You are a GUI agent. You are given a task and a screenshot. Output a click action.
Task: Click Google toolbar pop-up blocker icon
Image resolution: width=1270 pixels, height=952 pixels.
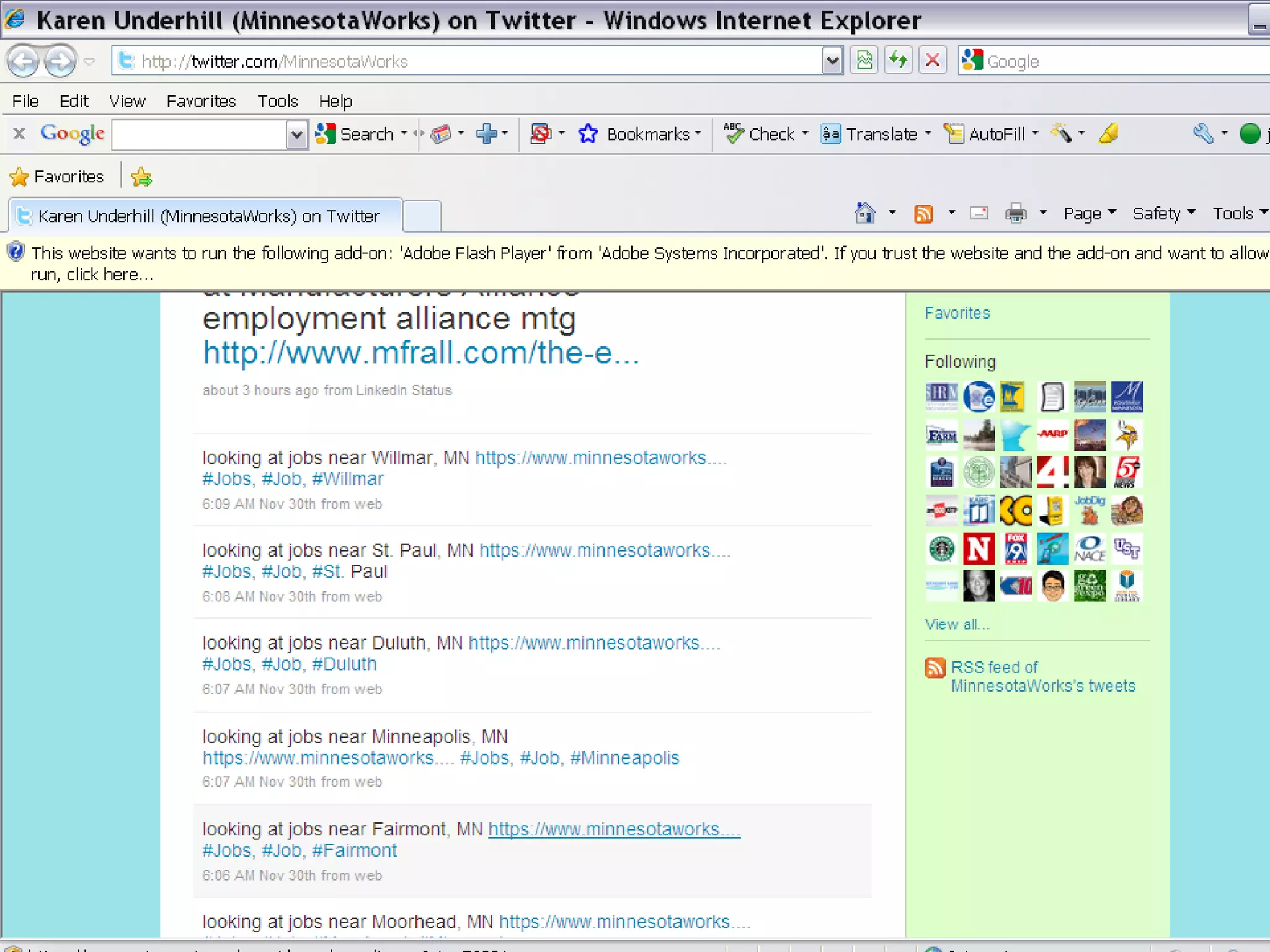point(541,134)
